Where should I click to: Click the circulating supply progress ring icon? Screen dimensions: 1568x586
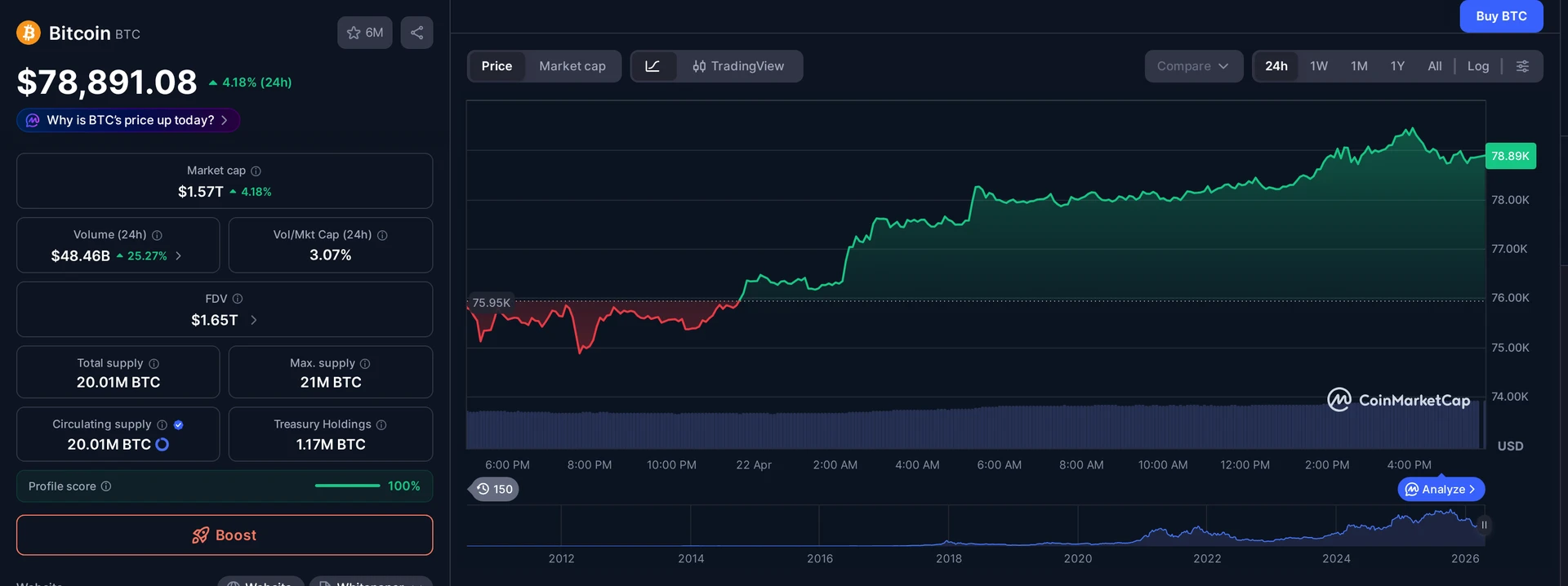click(x=162, y=444)
